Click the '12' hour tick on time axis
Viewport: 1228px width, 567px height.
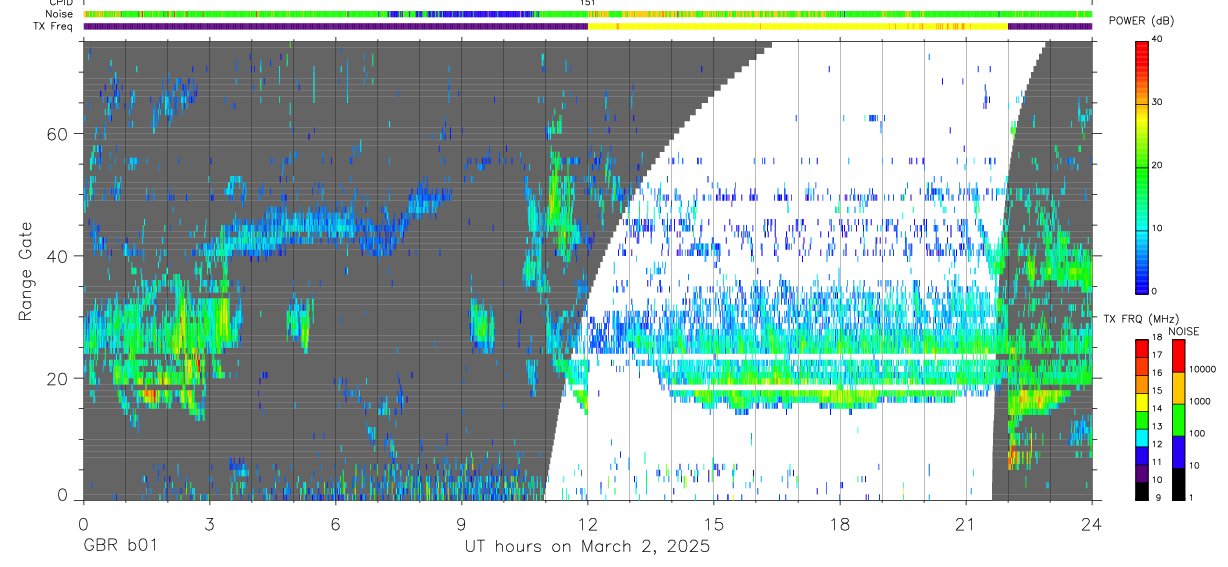tap(588, 523)
